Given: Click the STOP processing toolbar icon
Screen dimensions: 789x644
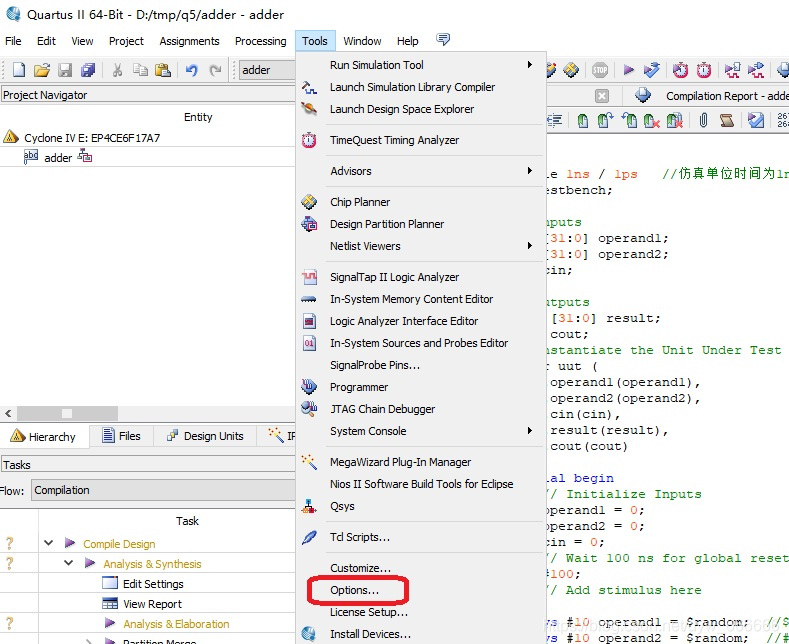Looking at the screenshot, I should pos(600,69).
